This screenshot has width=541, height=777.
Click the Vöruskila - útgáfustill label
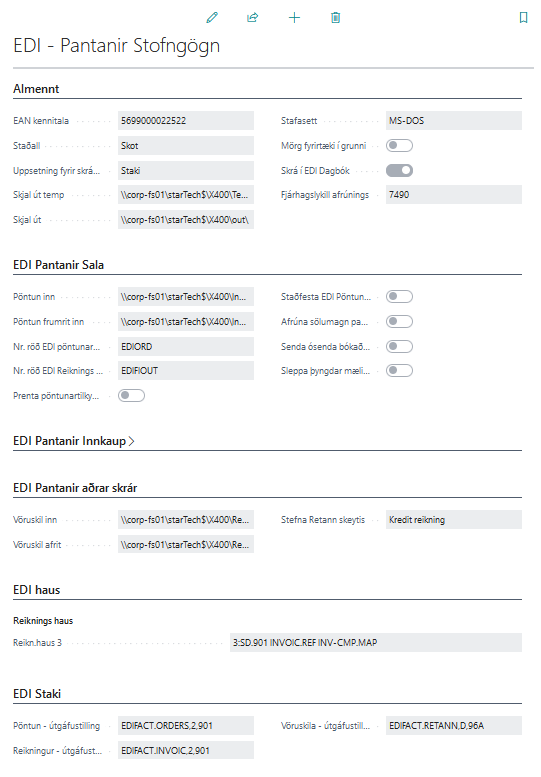tap(325, 726)
